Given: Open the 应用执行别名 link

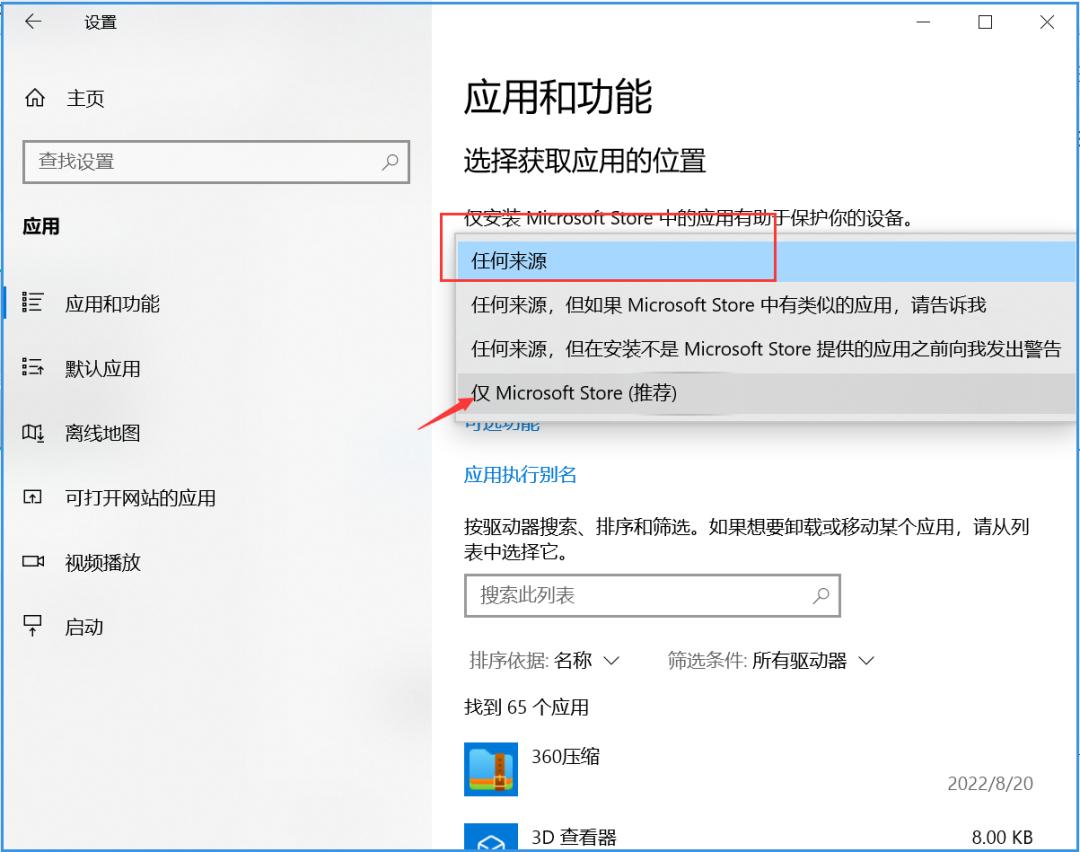Looking at the screenshot, I should pyautogui.click(x=519, y=477).
